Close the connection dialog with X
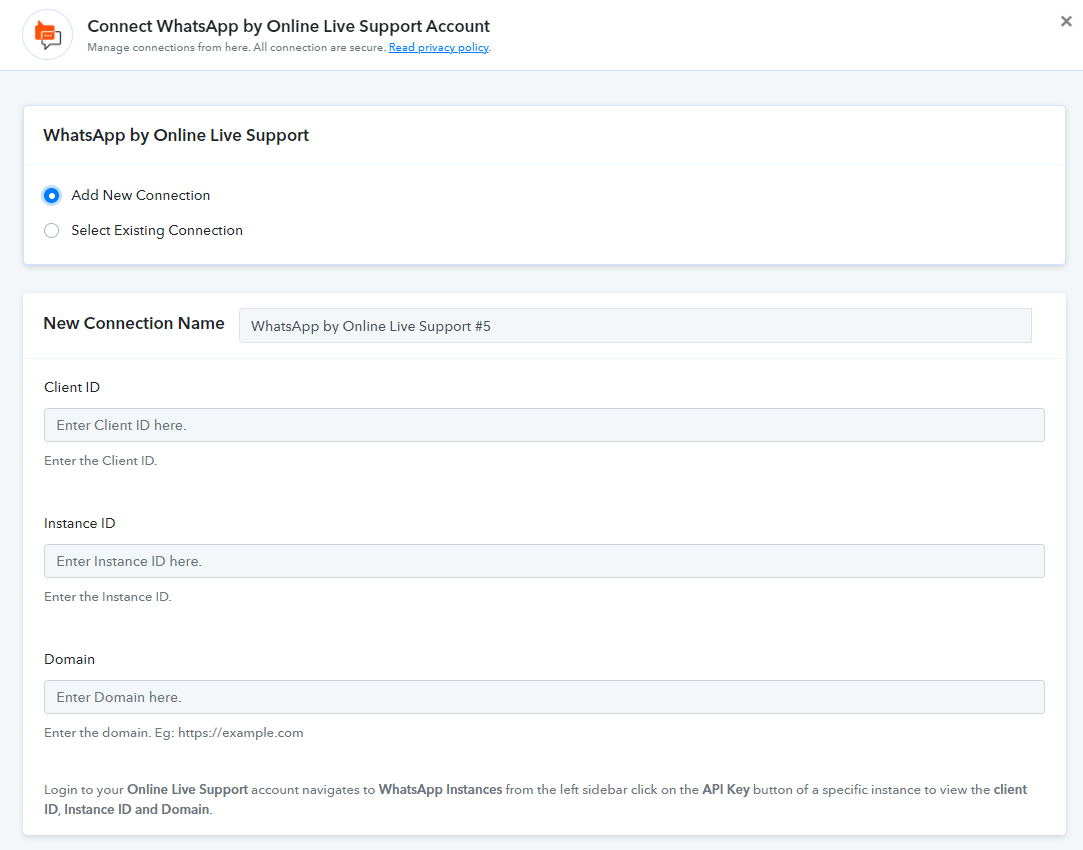The image size is (1083, 850). [1066, 21]
